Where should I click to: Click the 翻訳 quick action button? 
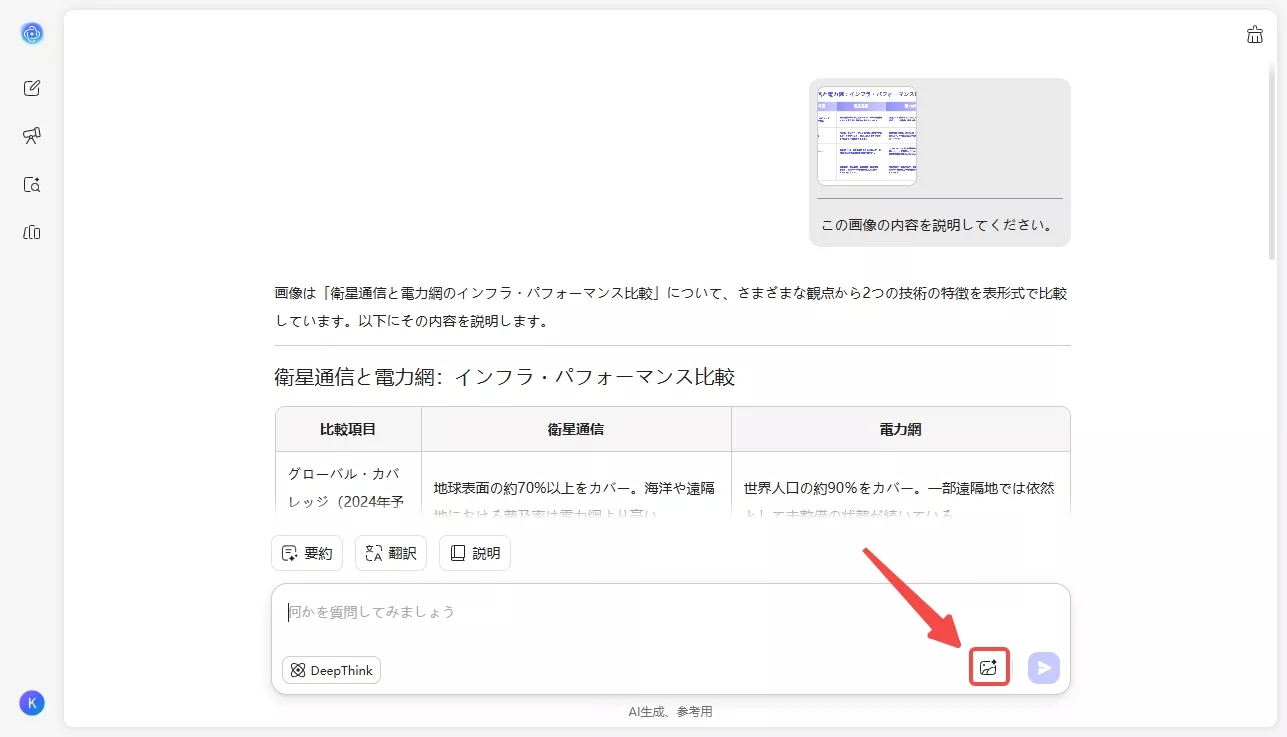point(390,552)
